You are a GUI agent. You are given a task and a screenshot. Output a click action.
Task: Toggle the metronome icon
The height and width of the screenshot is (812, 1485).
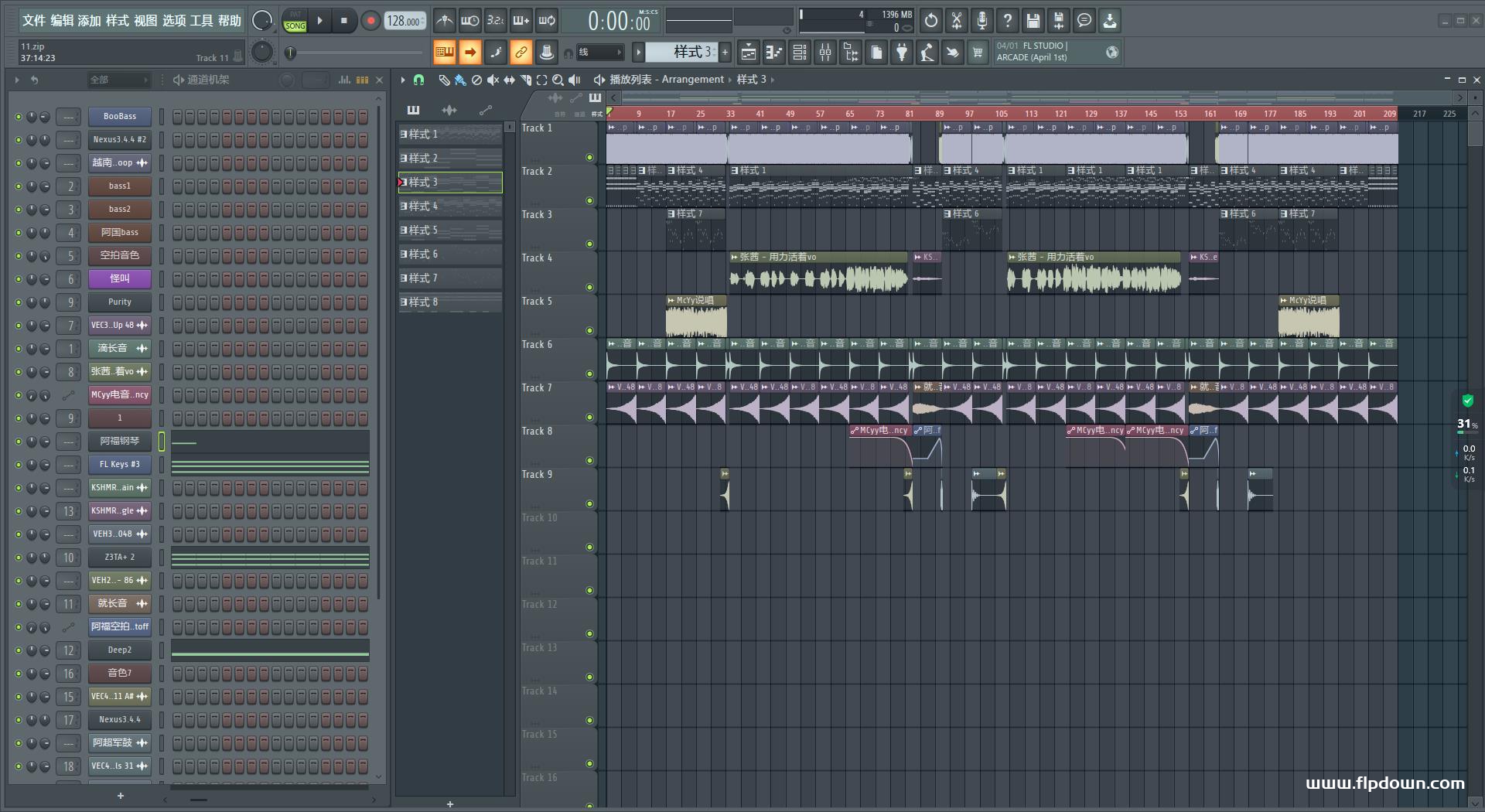tap(444, 21)
